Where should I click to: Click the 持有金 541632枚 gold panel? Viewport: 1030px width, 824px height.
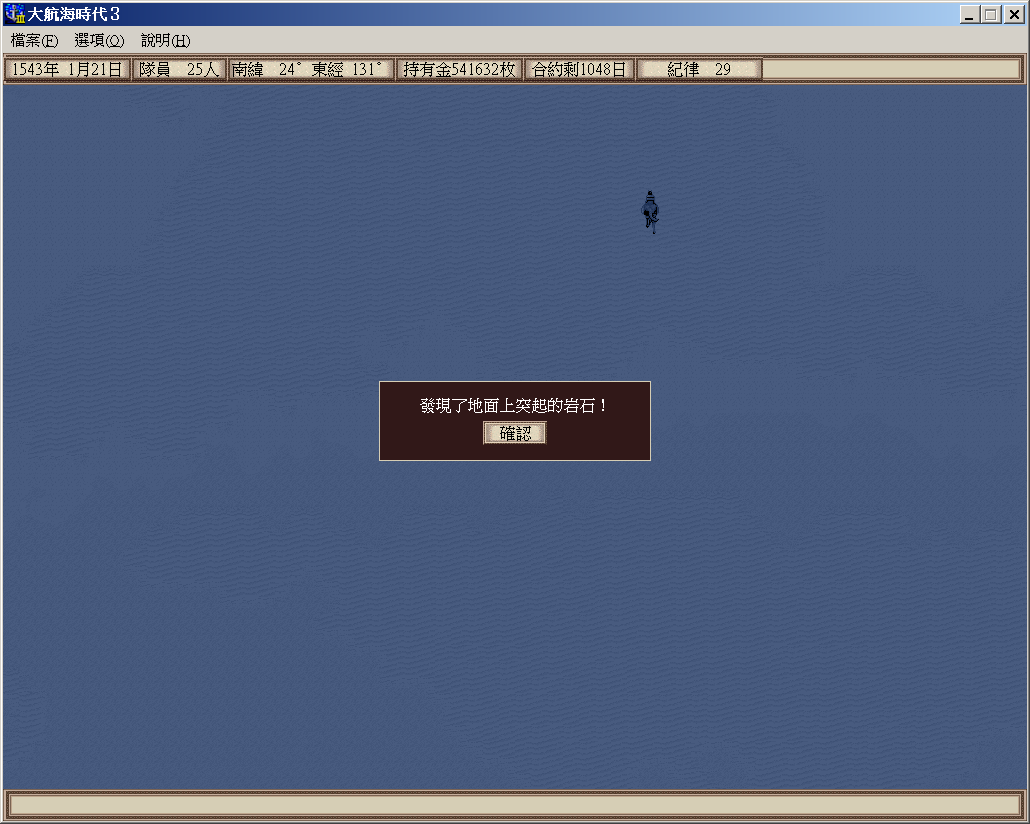tap(459, 70)
